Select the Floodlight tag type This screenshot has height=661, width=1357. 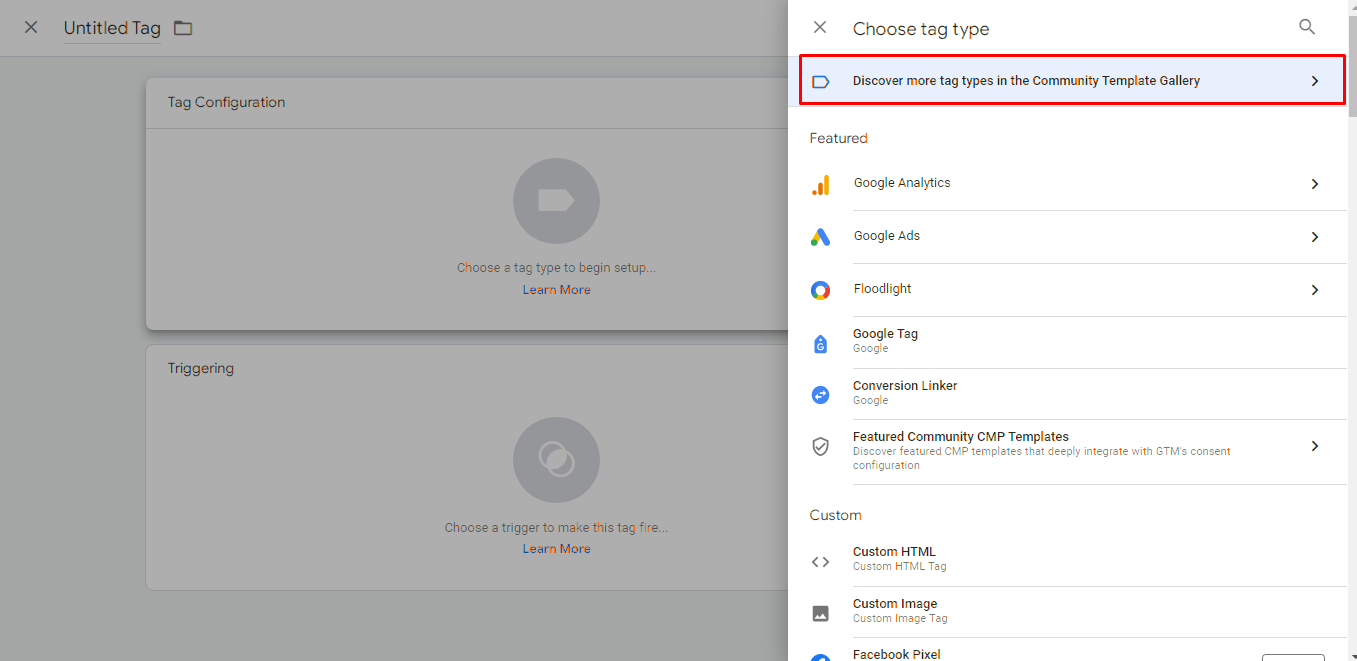(1078, 290)
